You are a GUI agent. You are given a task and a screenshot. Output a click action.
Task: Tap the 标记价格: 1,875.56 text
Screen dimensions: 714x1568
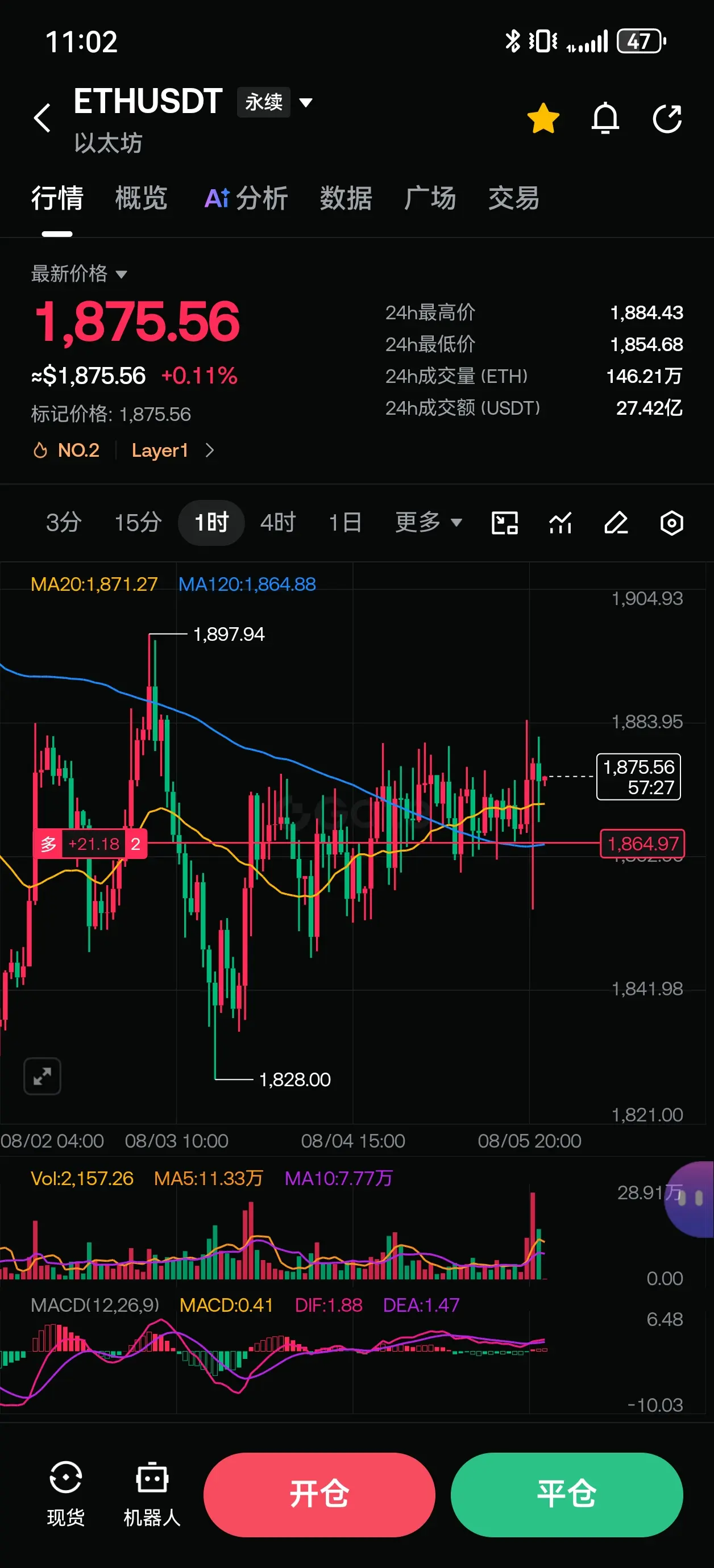pyautogui.click(x=111, y=415)
